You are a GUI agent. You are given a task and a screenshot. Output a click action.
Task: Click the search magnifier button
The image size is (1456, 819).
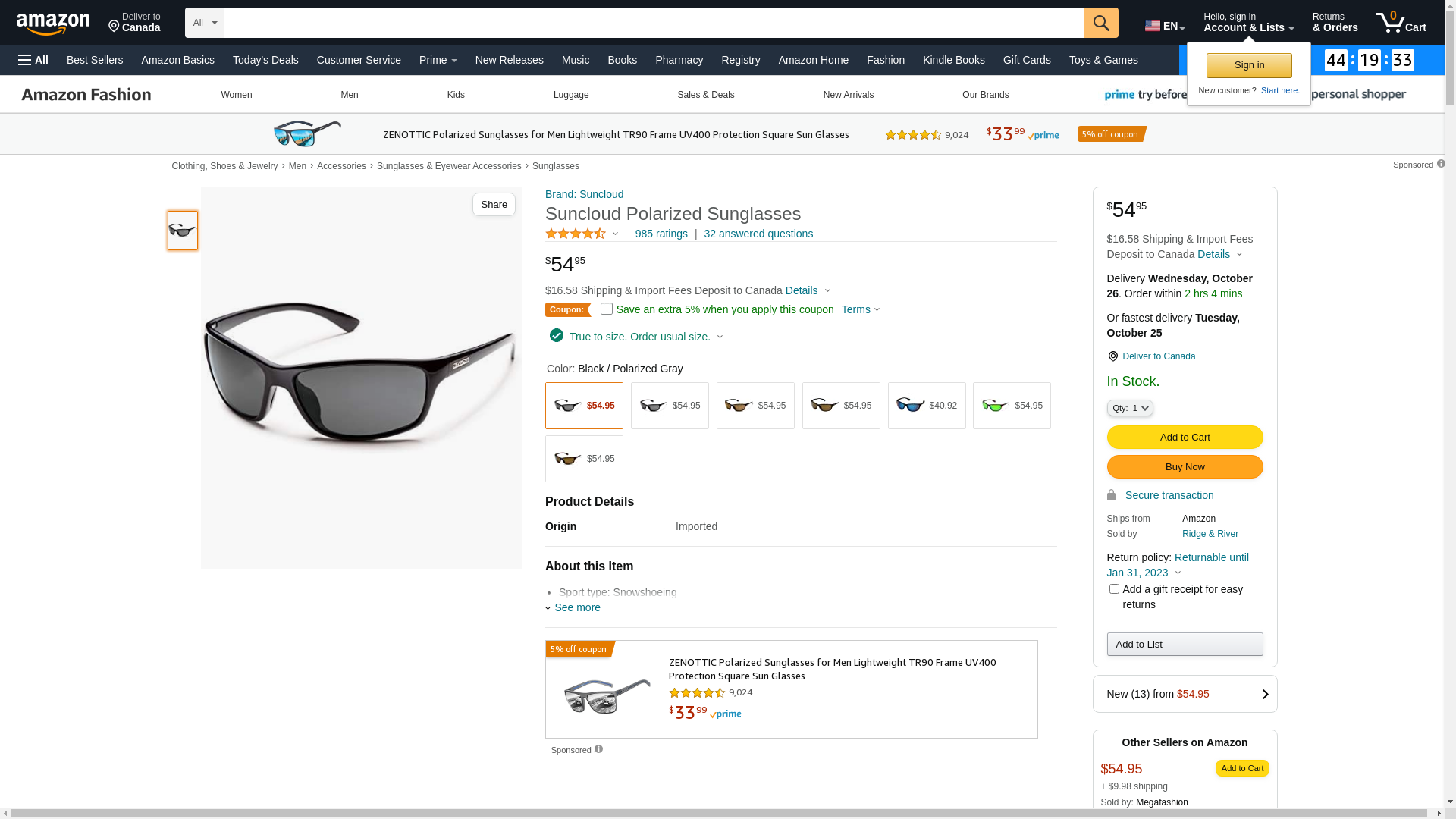(x=1100, y=23)
